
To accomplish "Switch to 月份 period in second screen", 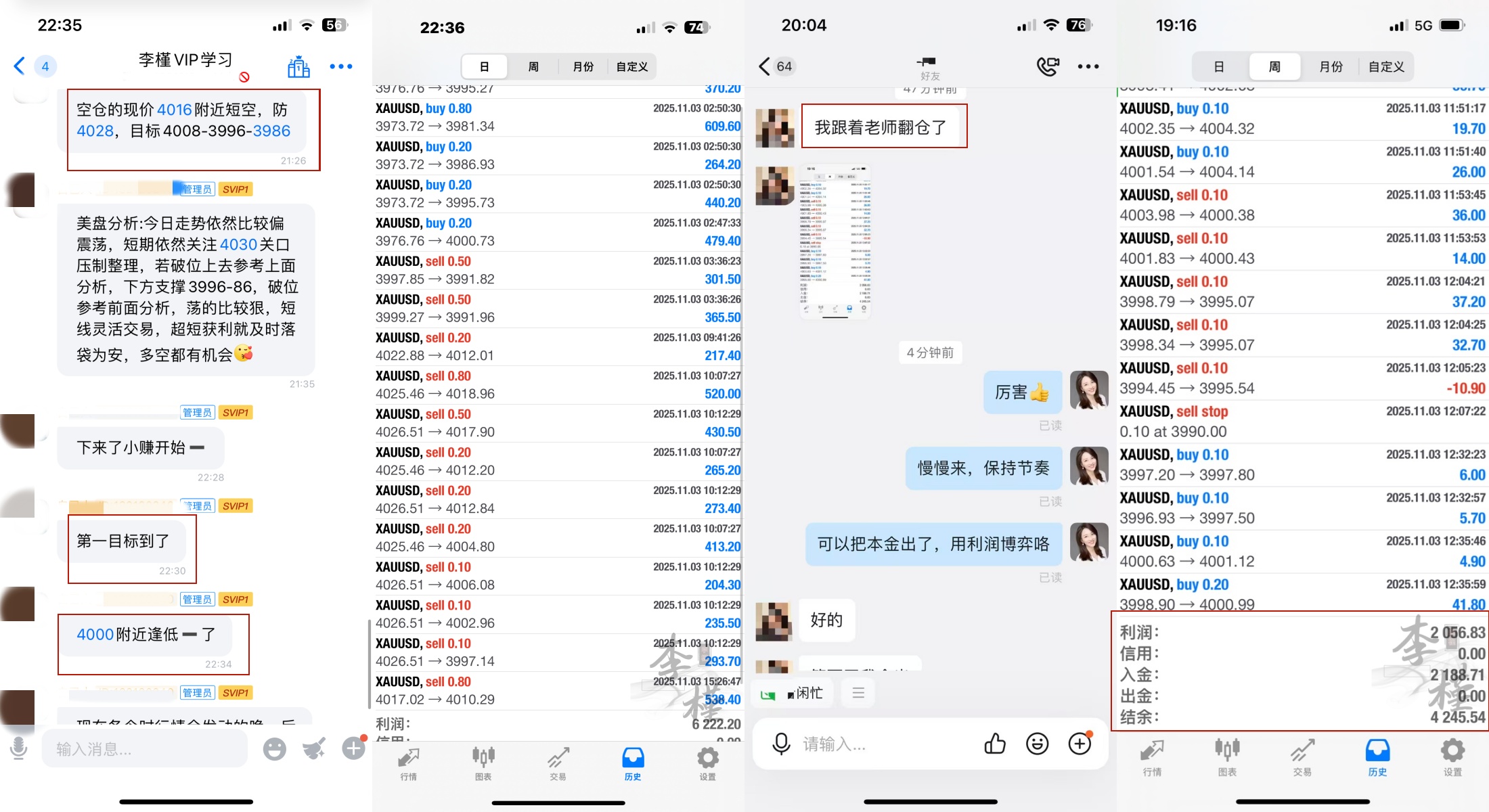I will tap(583, 67).
